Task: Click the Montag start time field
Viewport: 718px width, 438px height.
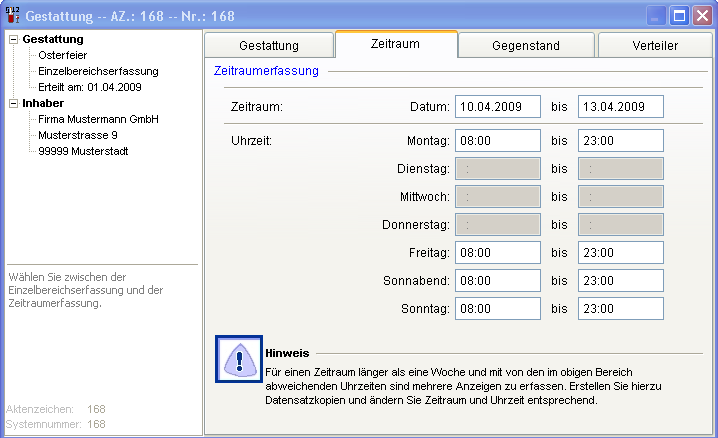Action: coord(497,141)
